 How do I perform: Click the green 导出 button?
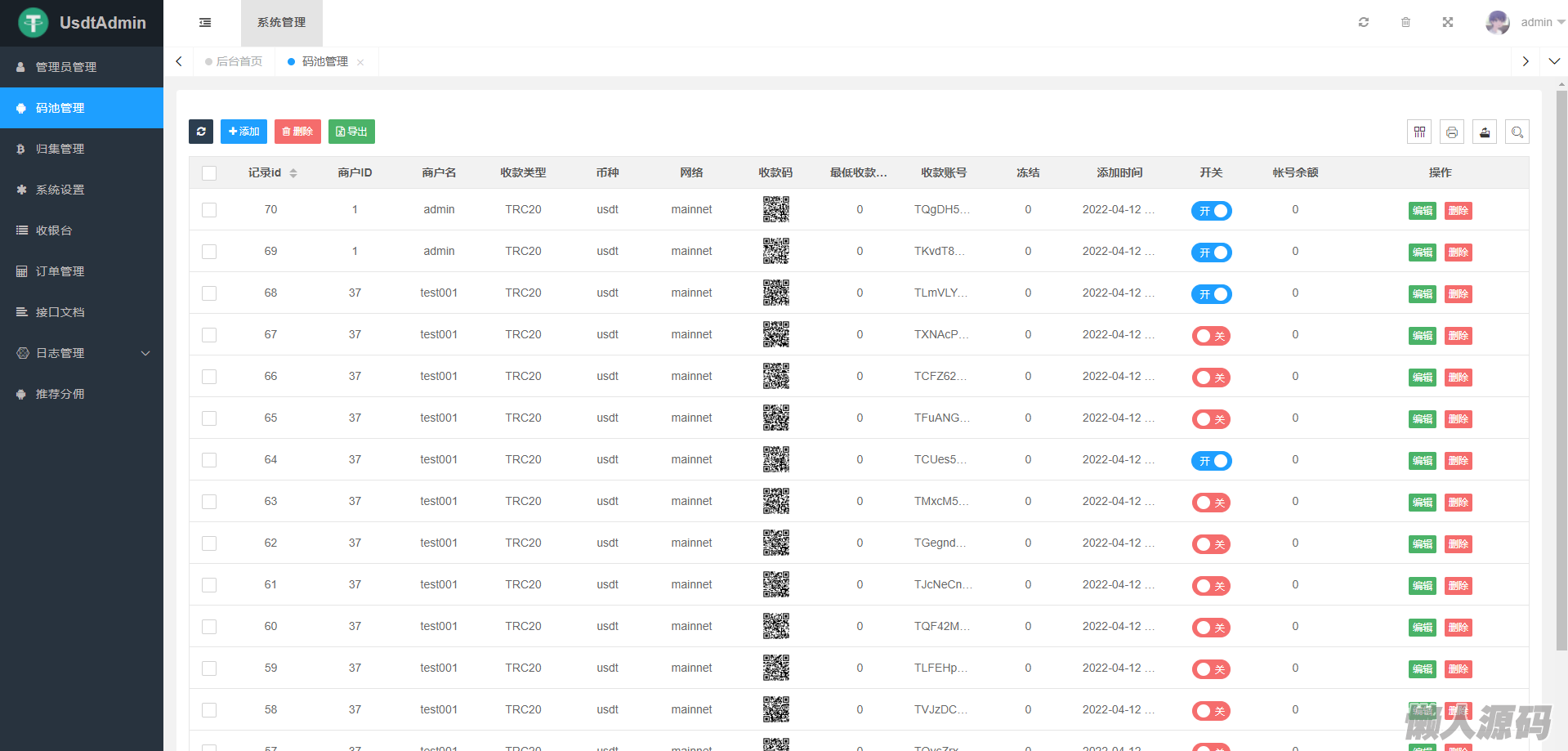pyautogui.click(x=351, y=132)
